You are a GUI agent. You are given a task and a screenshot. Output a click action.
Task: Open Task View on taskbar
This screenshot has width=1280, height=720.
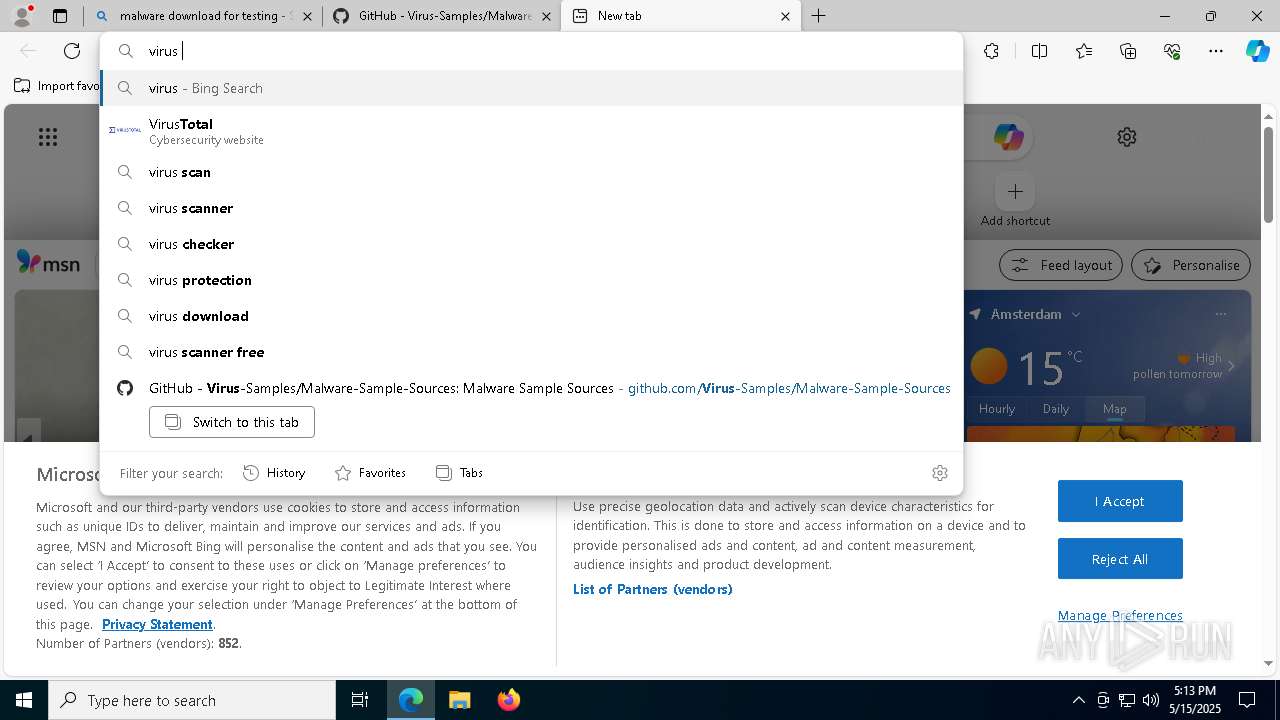coord(360,700)
